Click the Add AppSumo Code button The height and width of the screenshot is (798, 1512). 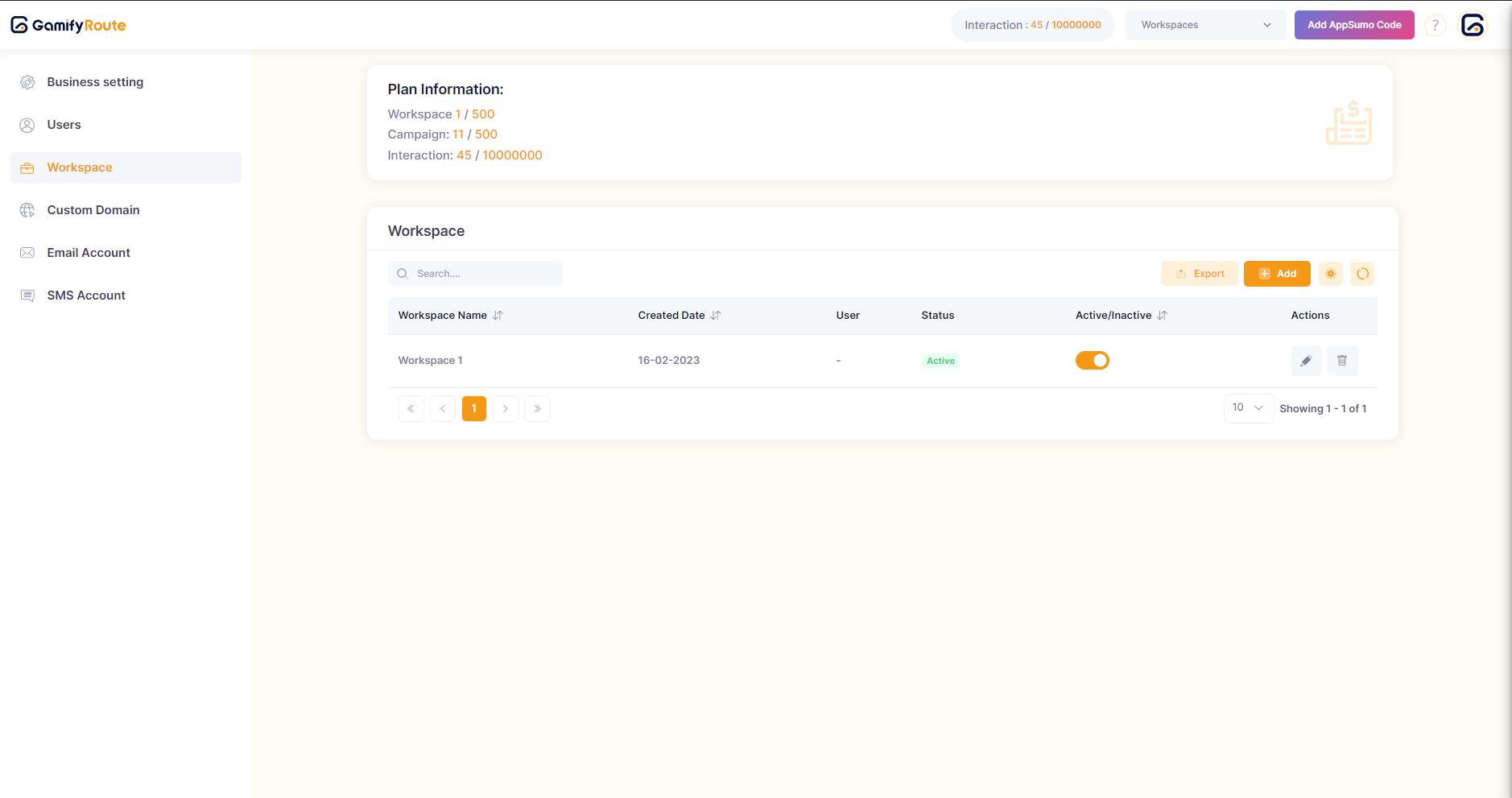(x=1354, y=25)
